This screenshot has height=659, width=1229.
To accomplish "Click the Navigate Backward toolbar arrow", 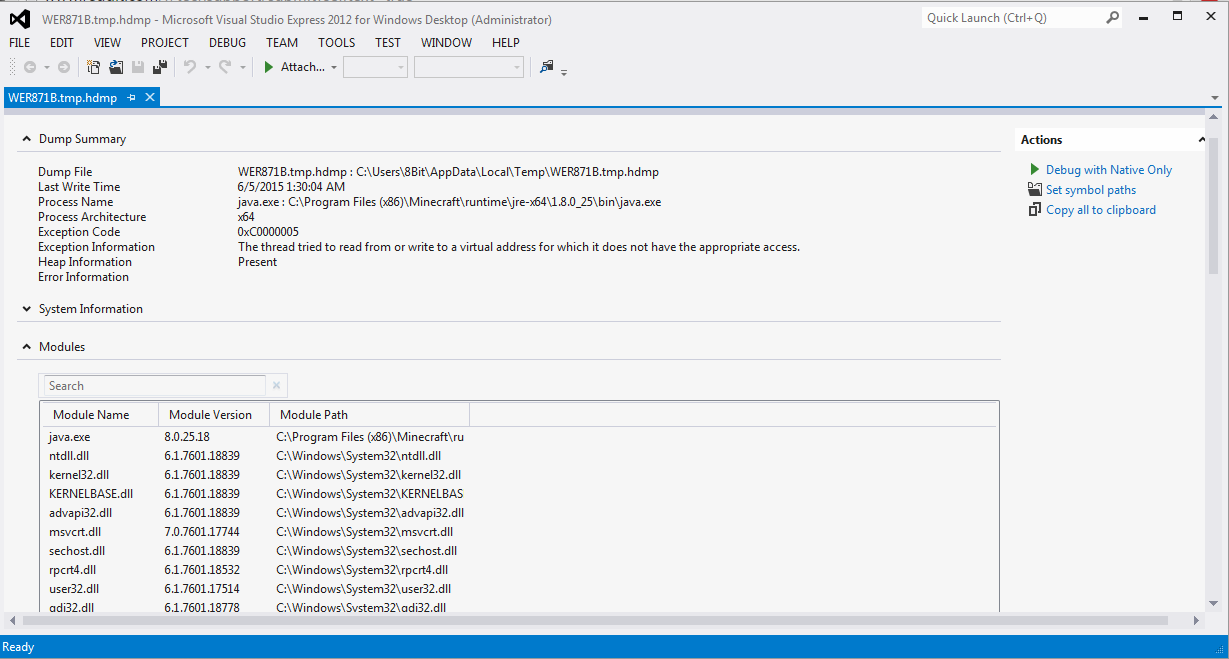I will coord(30,67).
